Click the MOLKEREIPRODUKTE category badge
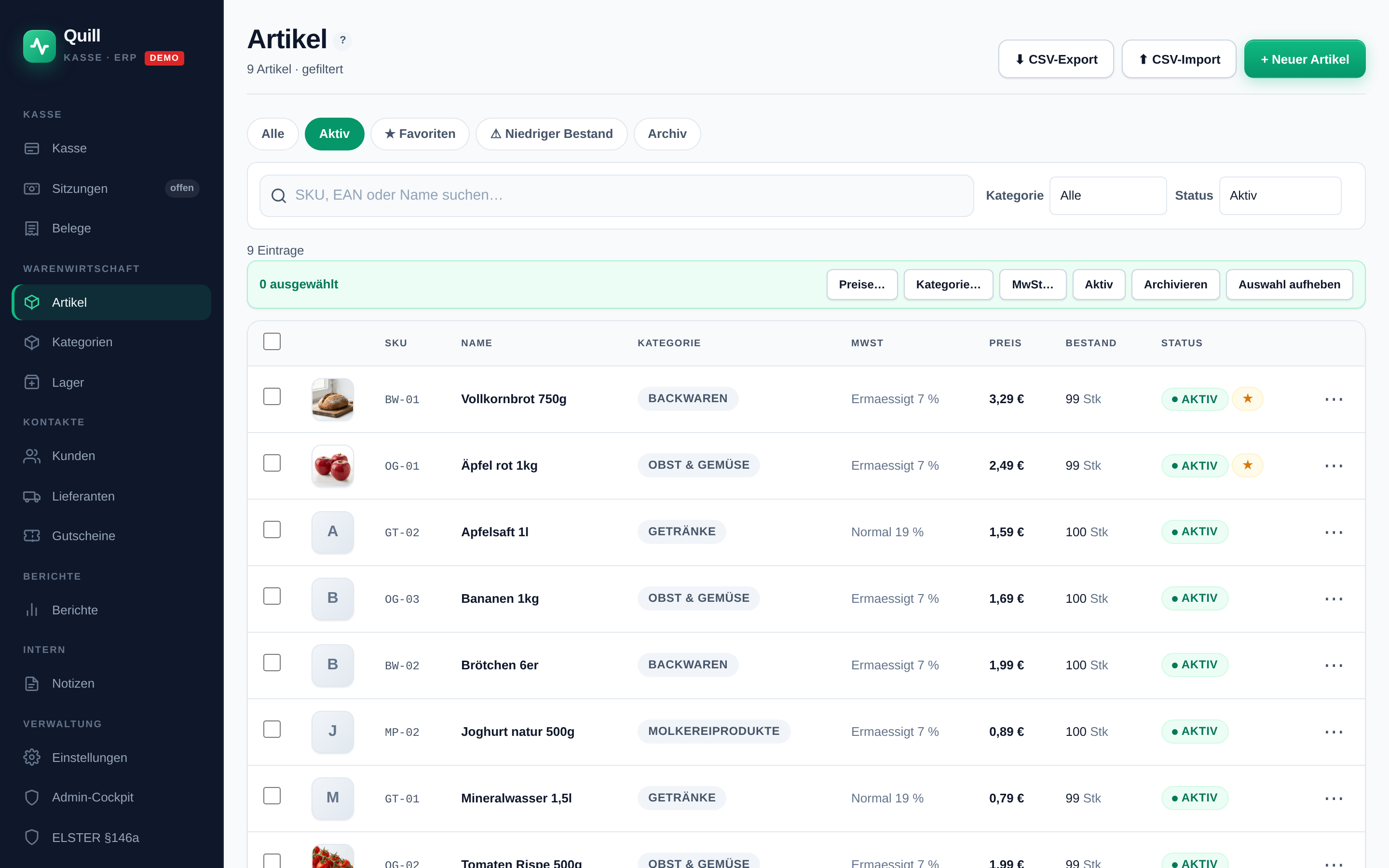Screen dimensions: 1389x868 [x=713, y=731]
